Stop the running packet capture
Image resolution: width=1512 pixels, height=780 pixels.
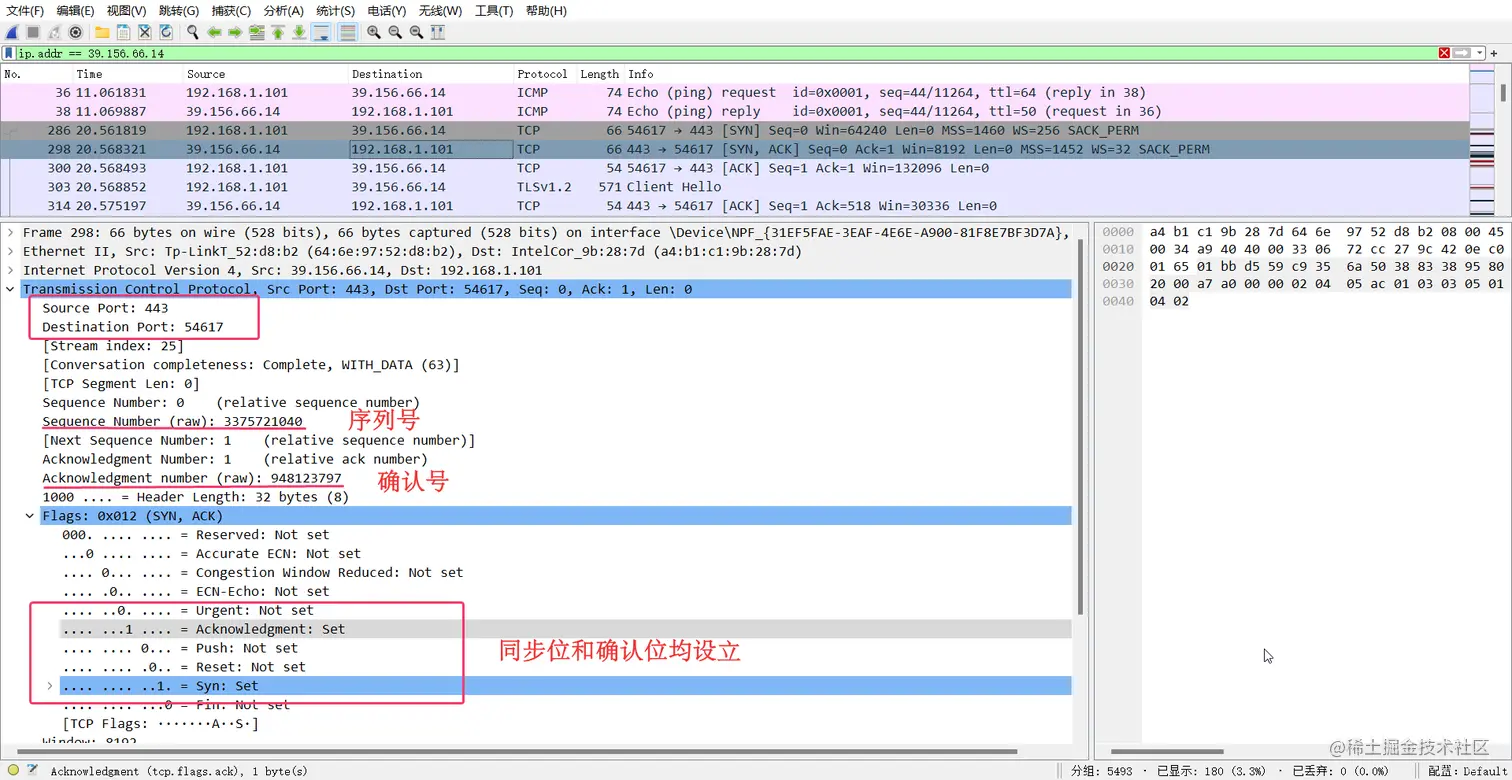pos(33,32)
